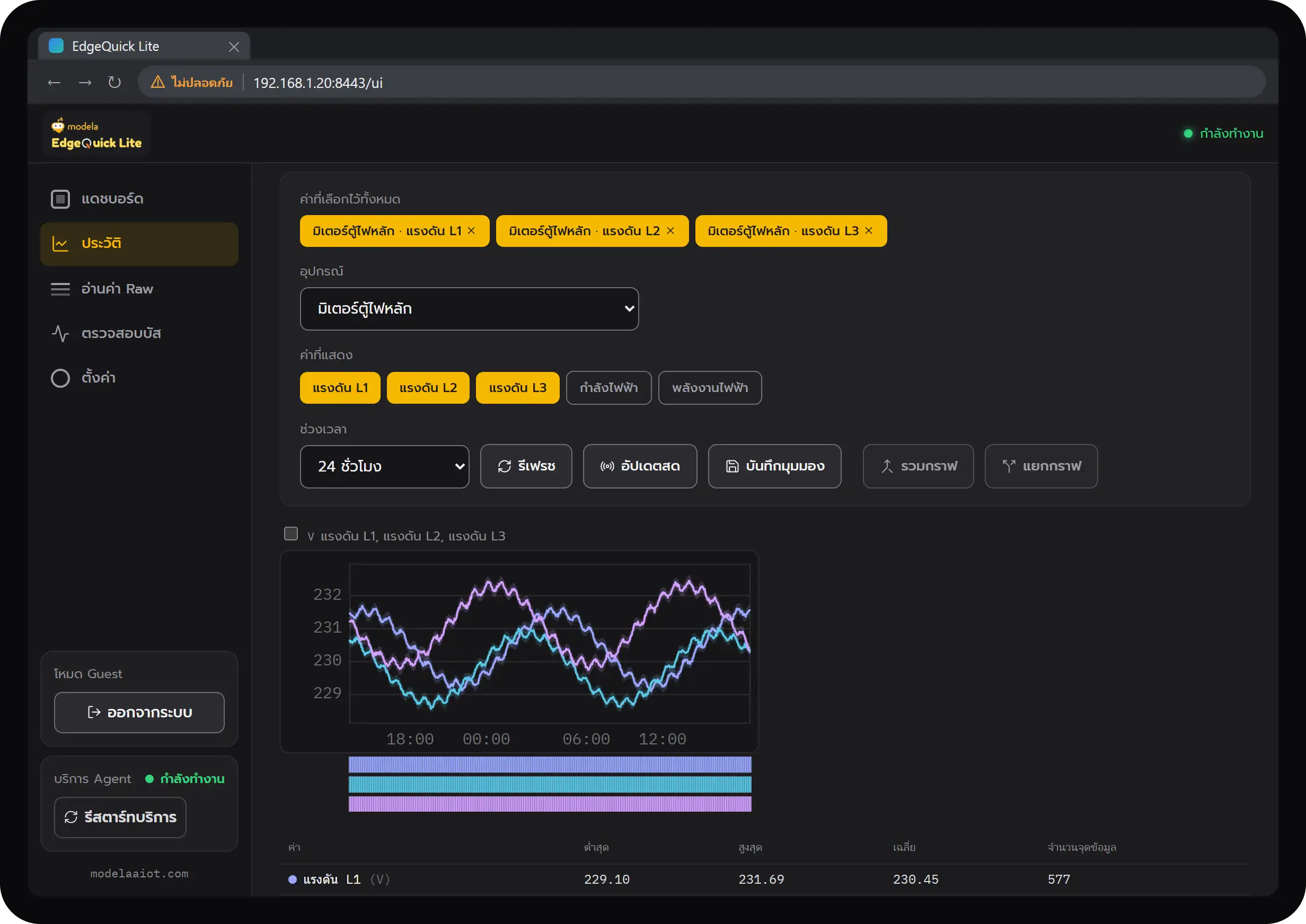Image resolution: width=1306 pixels, height=924 pixels.
Task: Go to อ่านค่า Raw in sidebar
Action: [x=139, y=288]
